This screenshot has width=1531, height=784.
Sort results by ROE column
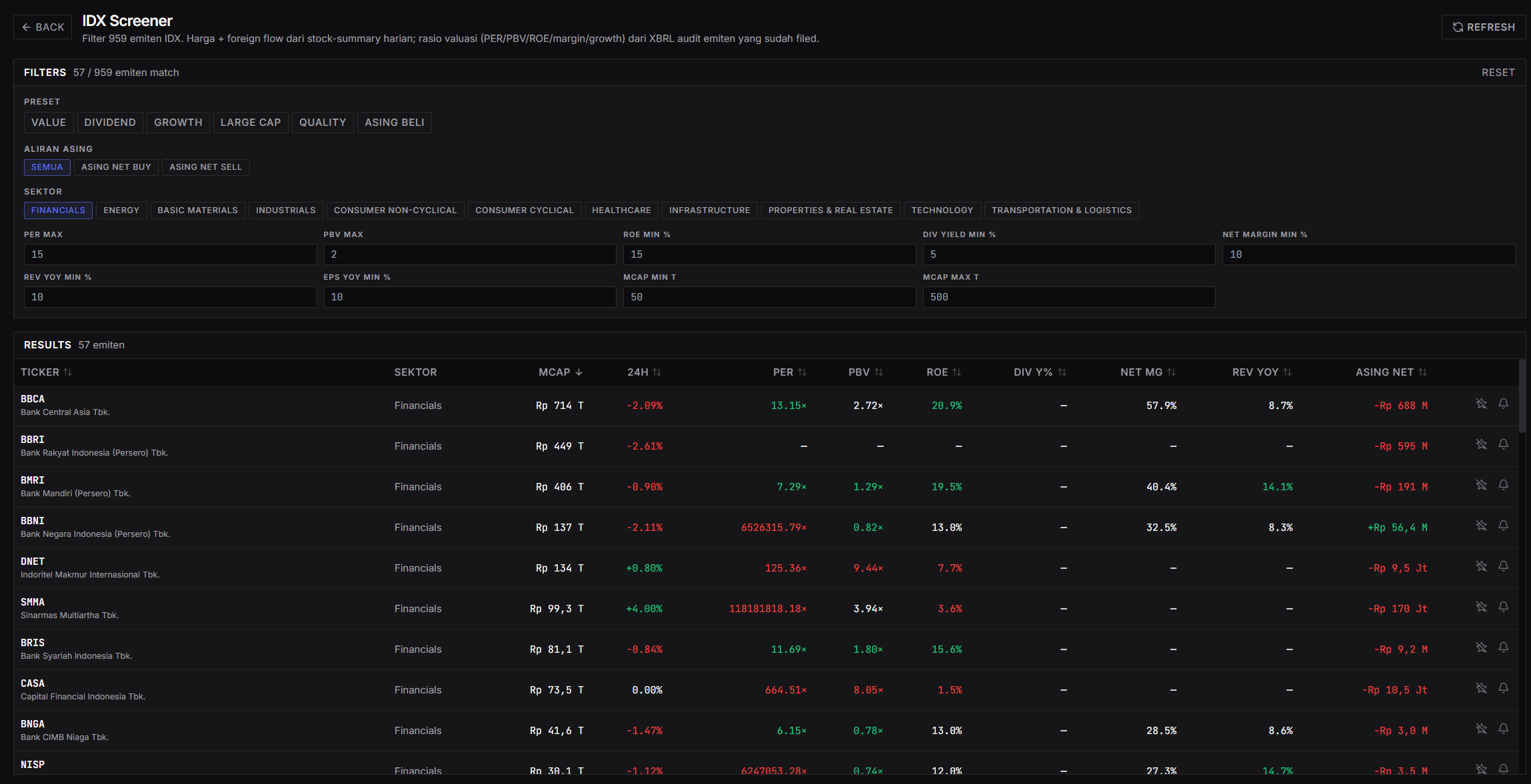tap(944, 372)
